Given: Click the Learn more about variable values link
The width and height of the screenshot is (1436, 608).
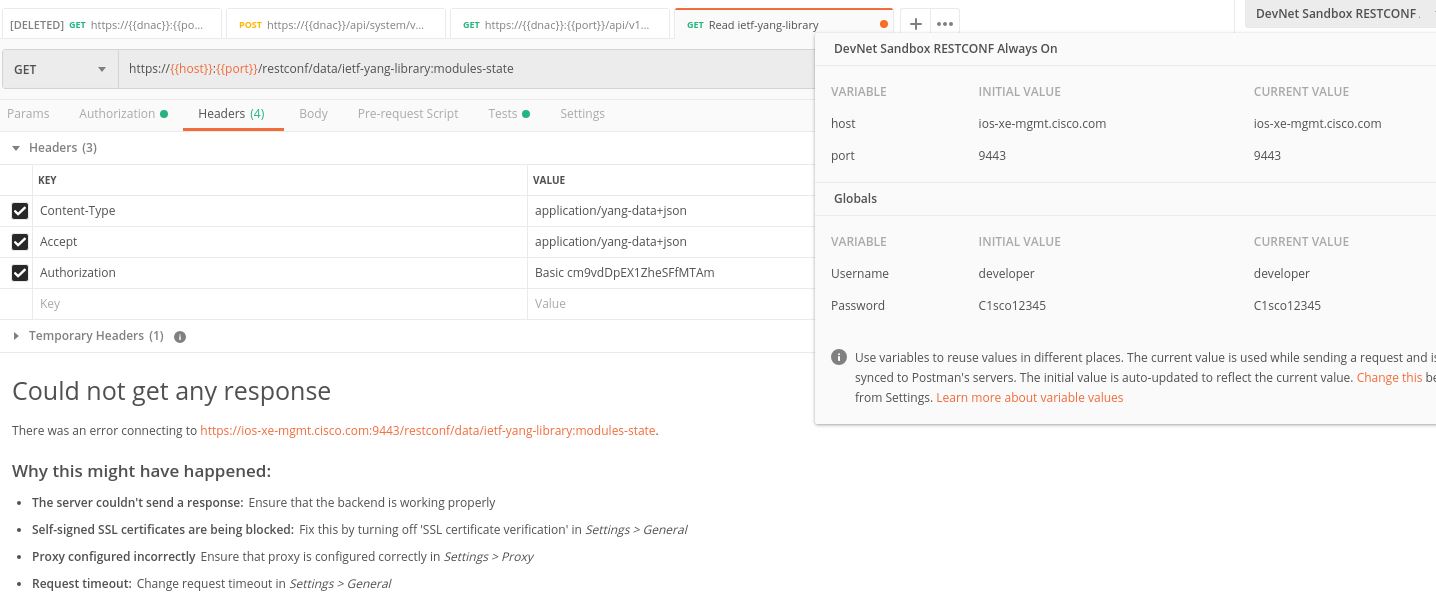Looking at the screenshot, I should click(1029, 397).
